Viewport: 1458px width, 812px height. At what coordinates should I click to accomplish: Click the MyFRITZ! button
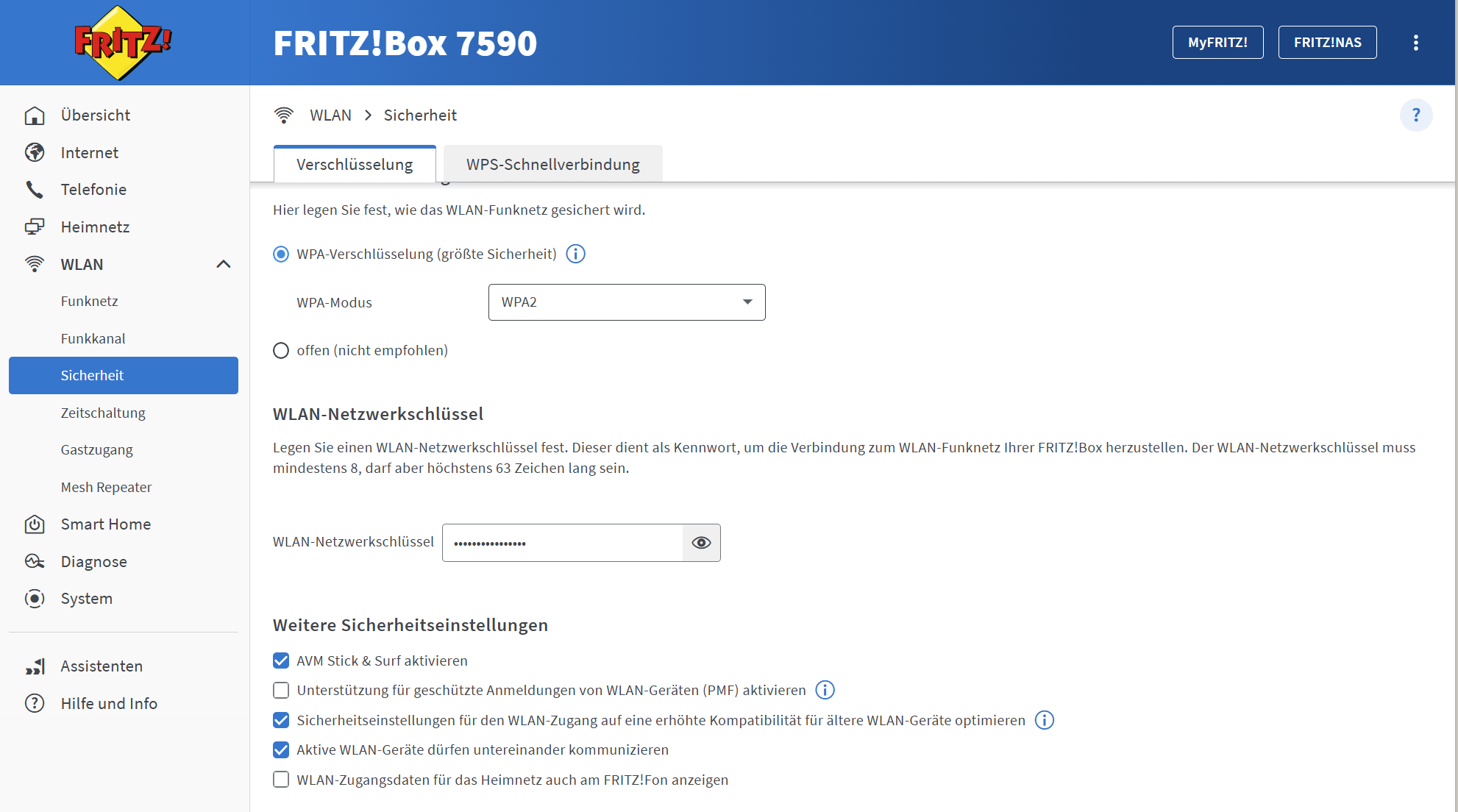[1217, 43]
